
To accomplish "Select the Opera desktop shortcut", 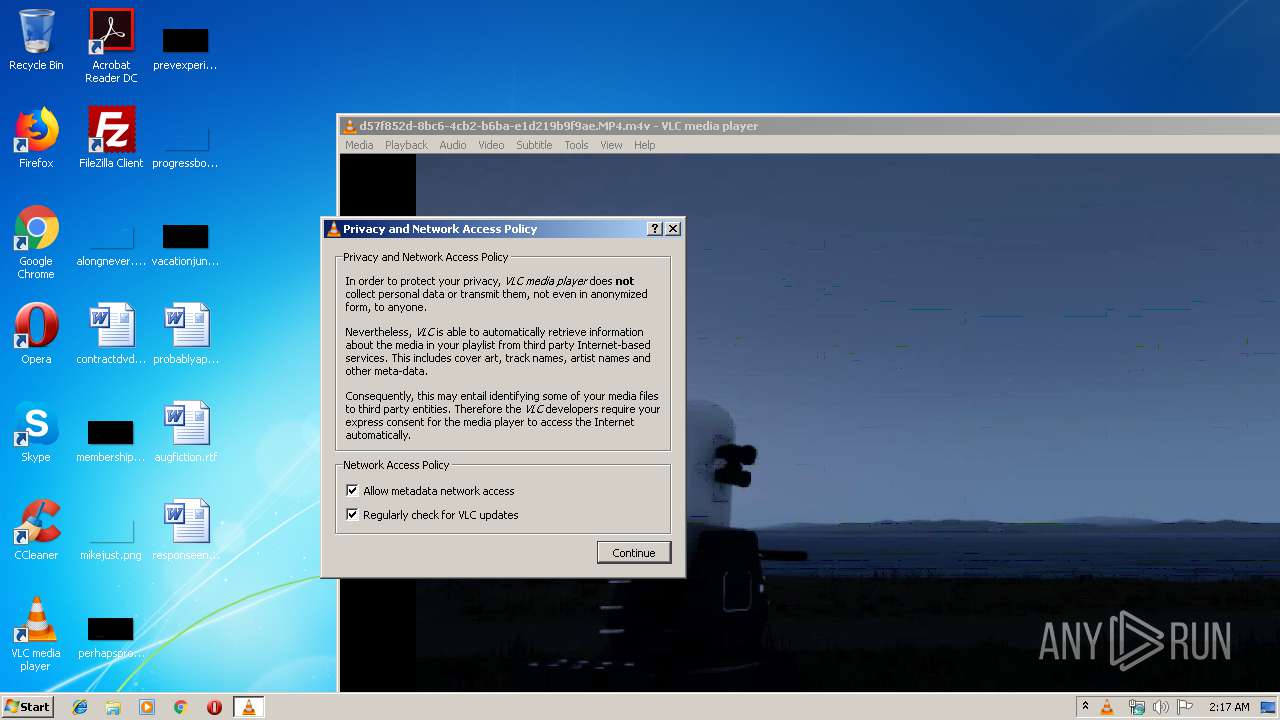I will 36,334.
